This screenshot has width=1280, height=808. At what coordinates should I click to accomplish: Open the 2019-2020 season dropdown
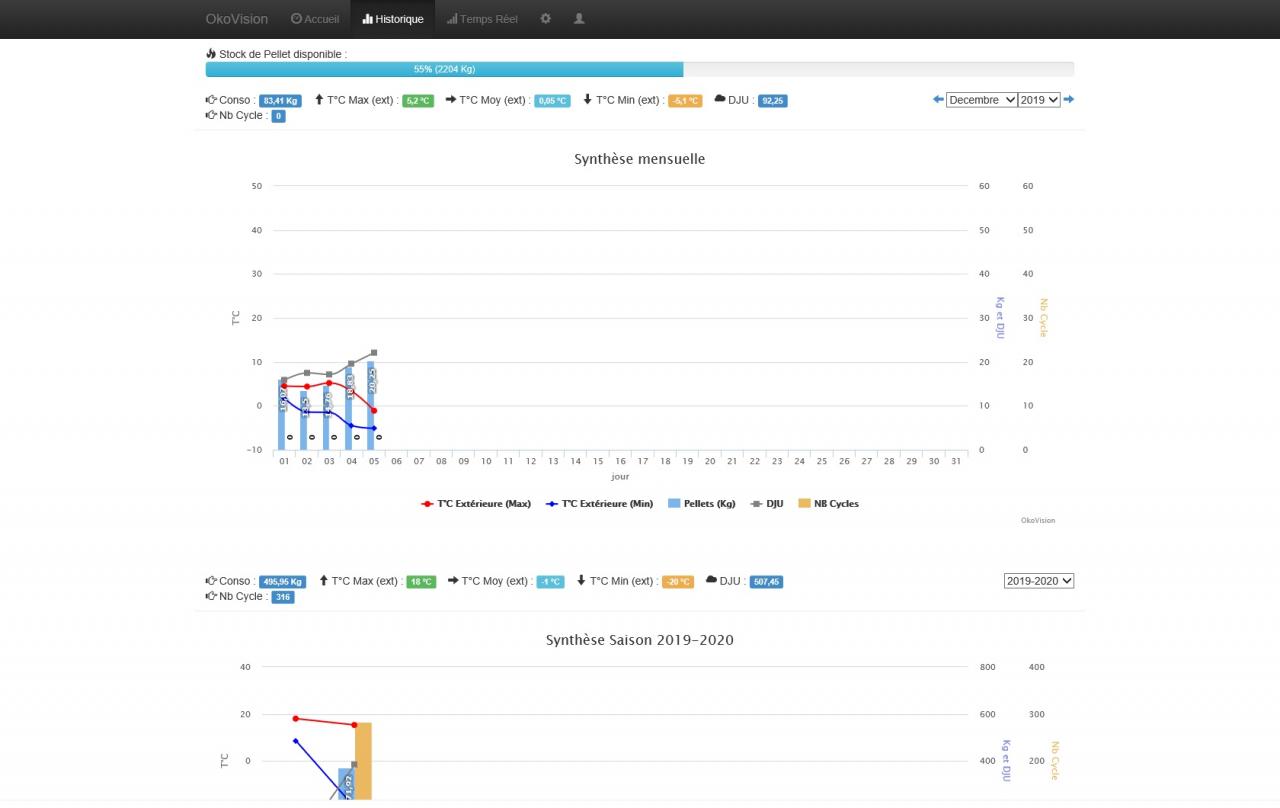coord(1039,581)
